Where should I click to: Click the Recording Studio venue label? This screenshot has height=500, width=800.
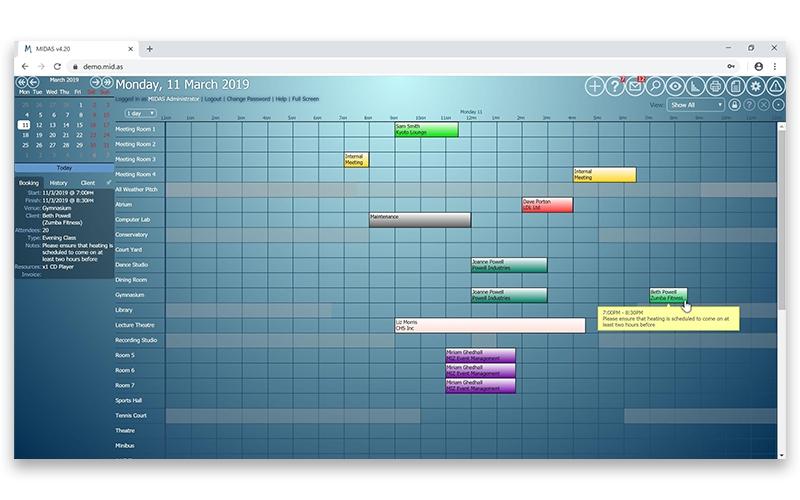tap(136, 340)
